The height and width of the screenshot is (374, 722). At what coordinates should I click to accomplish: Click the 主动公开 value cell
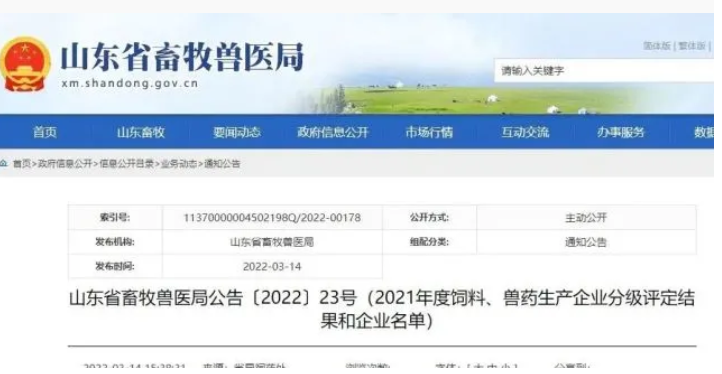tap(586, 217)
